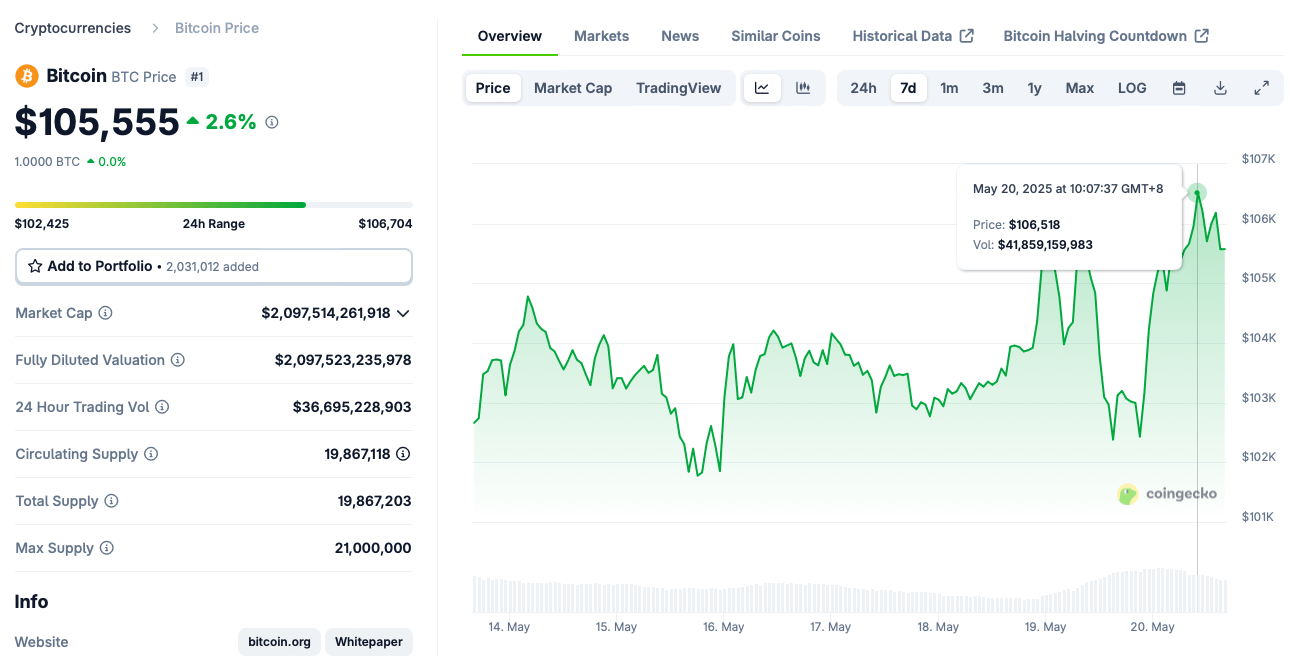Switch chart data to Market Cap view
Image resolution: width=1291 pixels, height=656 pixels.
[x=573, y=88]
